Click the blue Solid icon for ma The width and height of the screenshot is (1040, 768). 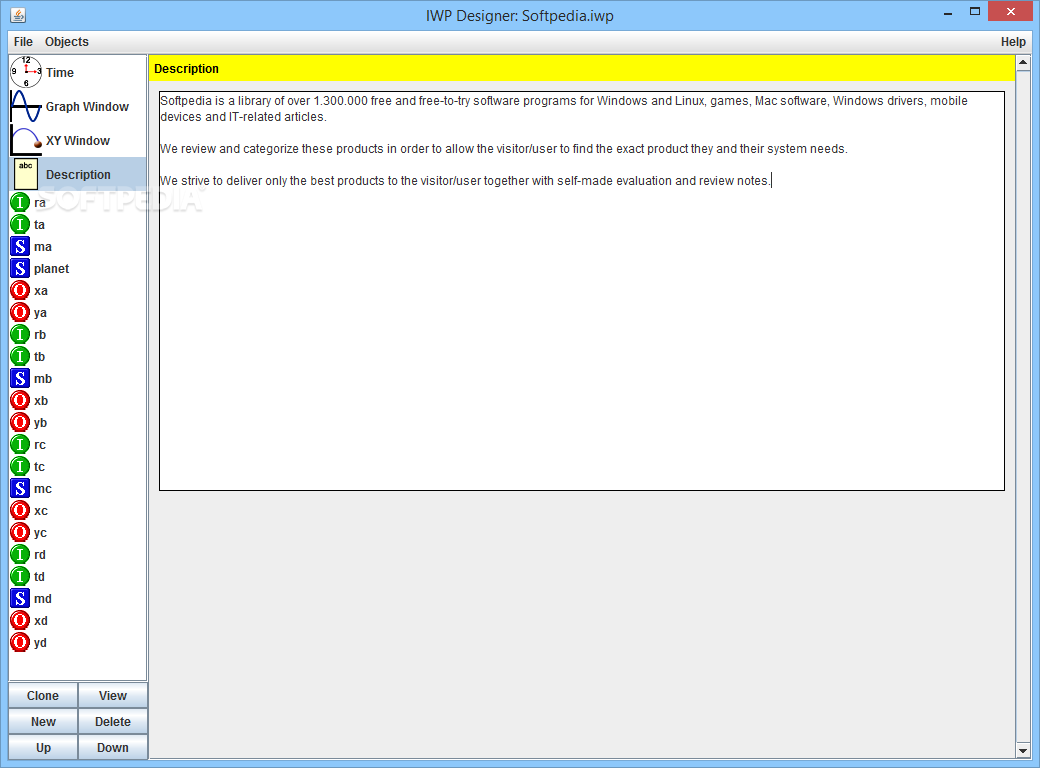[x=20, y=246]
